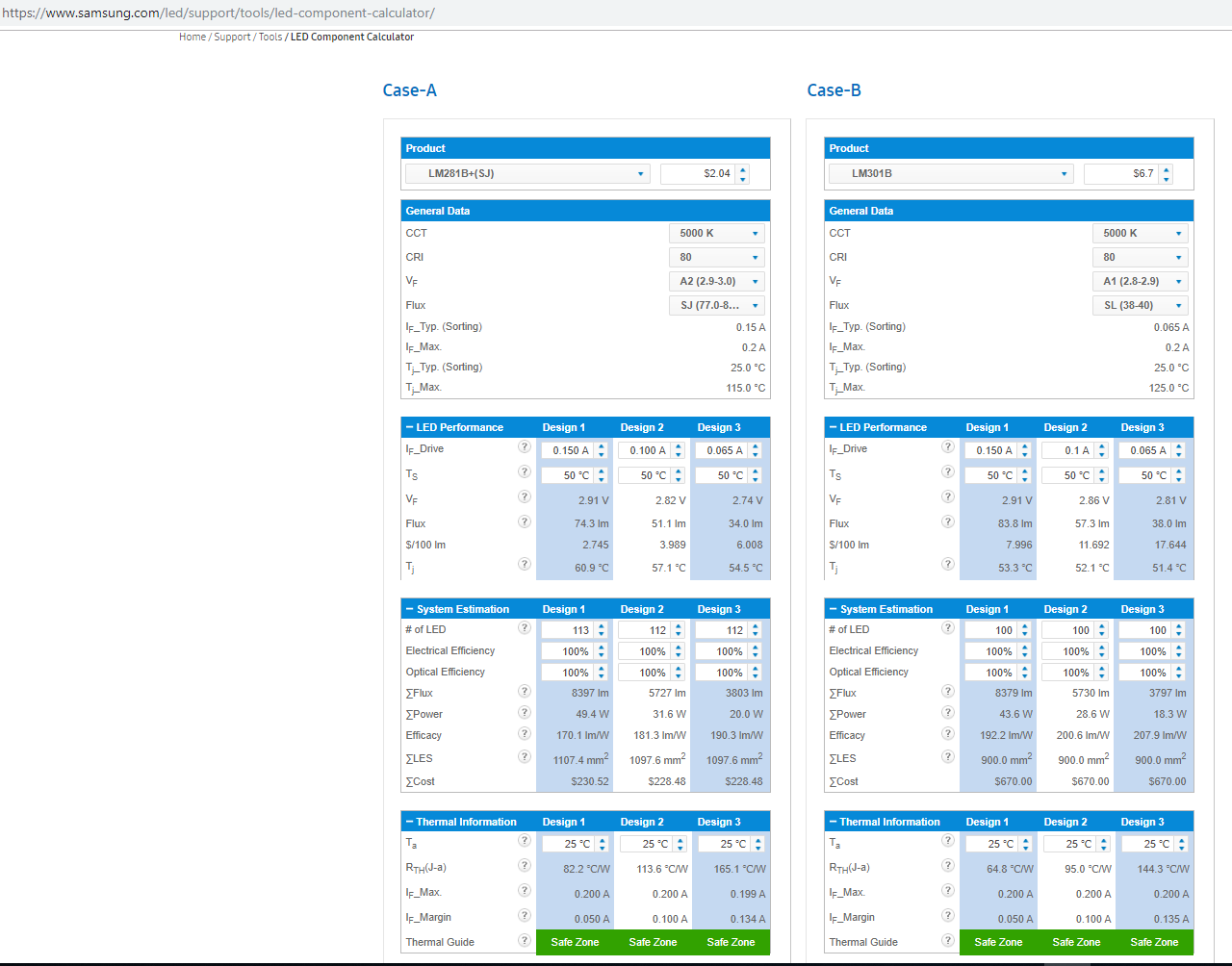Image resolution: width=1232 pixels, height=966 pixels.
Task: Click Case-A Design 1 Safe Zone indicator
Action: click(575, 942)
